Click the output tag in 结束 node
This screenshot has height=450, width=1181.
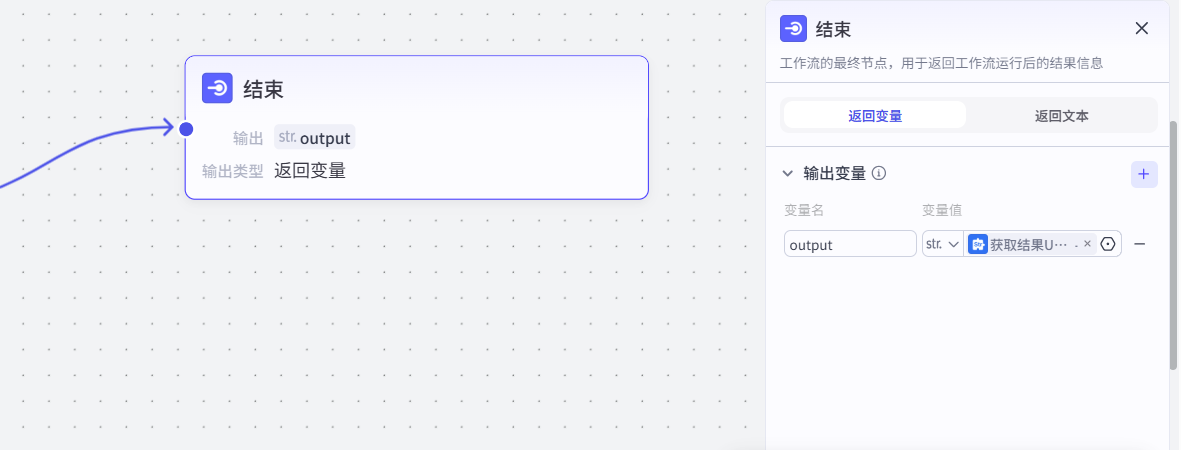[x=314, y=138]
